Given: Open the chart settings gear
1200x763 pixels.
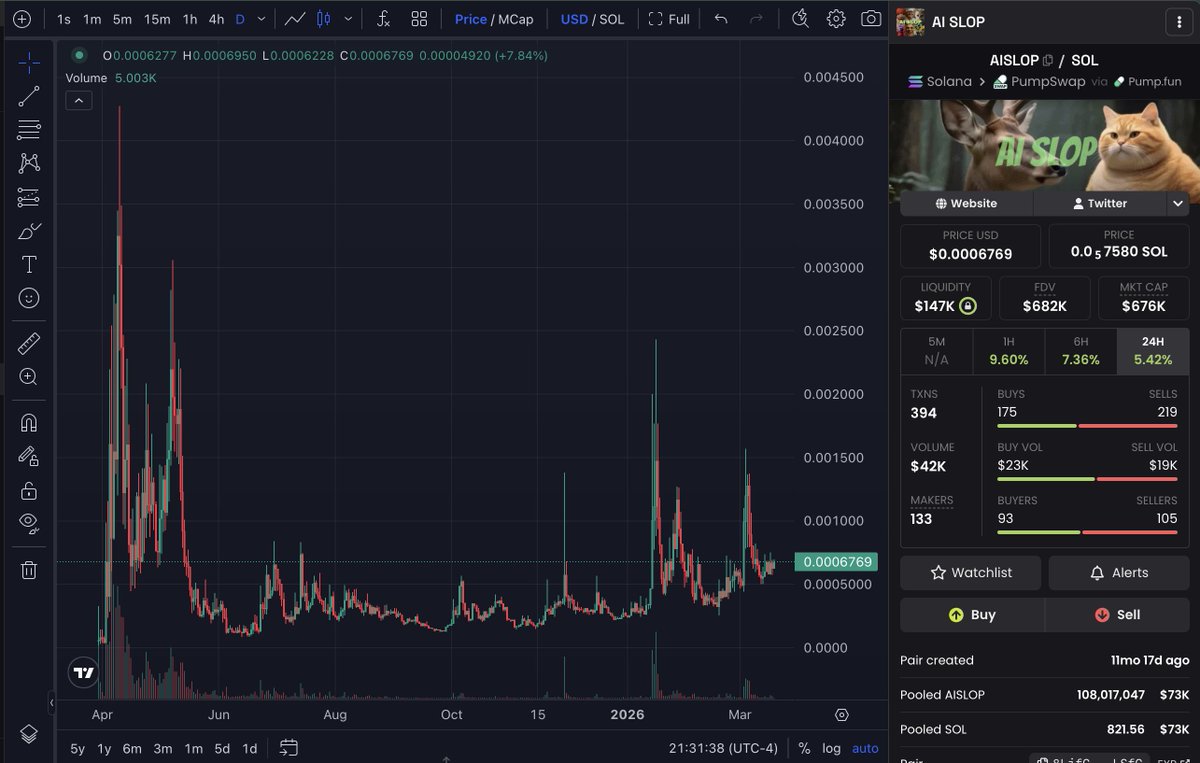Looking at the screenshot, I should [836, 19].
